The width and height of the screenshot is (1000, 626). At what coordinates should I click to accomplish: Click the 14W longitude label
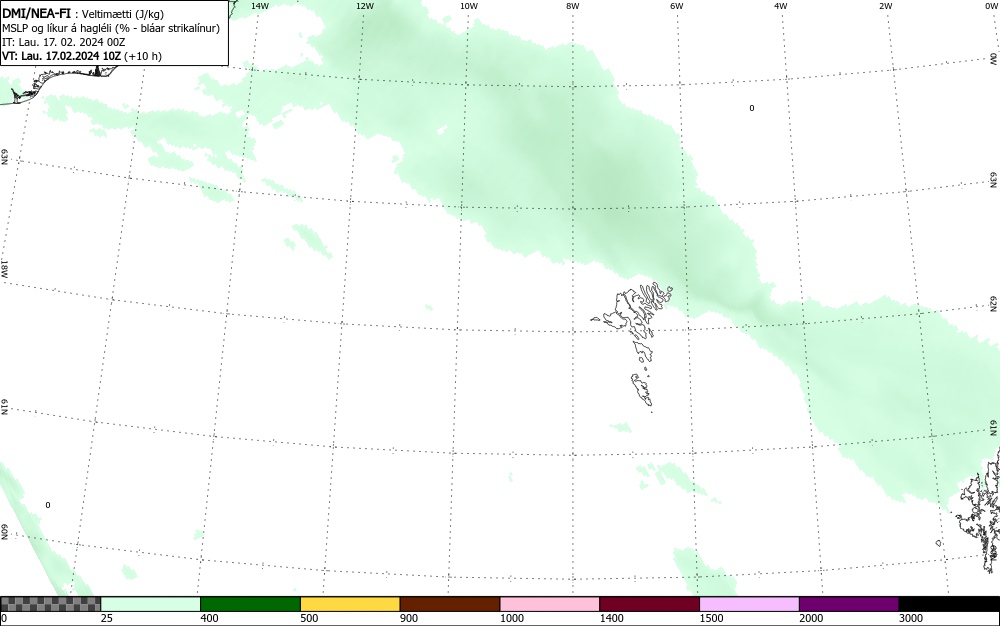(x=260, y=6)
